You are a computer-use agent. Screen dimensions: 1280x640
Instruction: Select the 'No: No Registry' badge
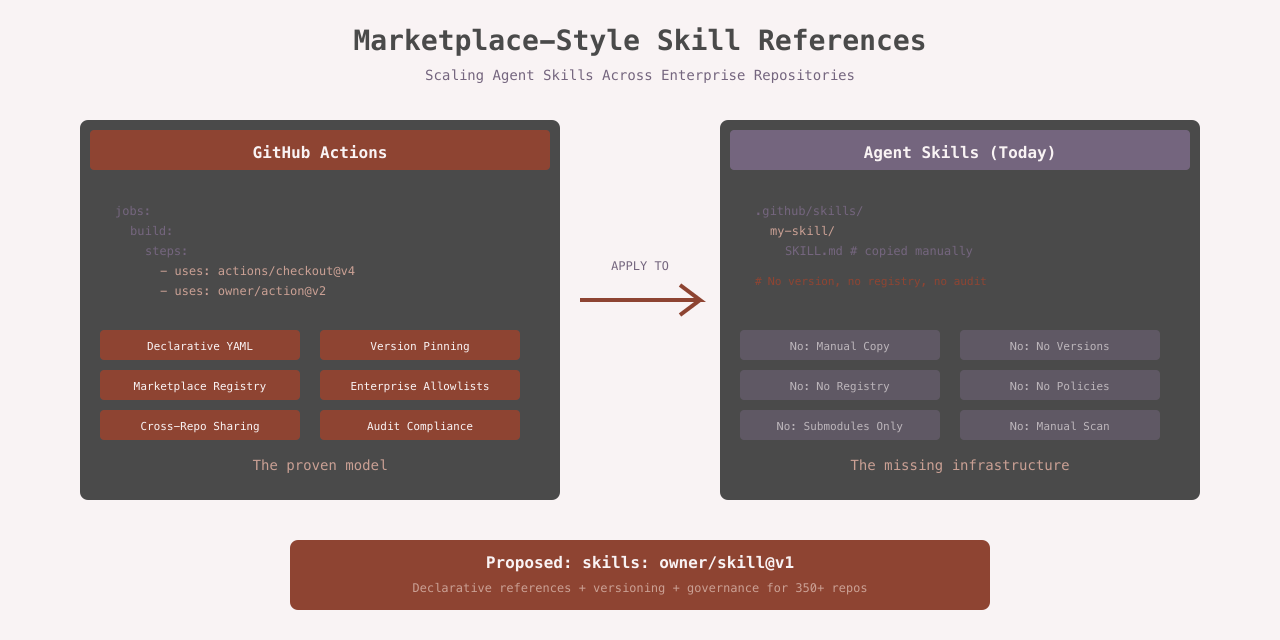pyautogui.click(x=840, y=385)
